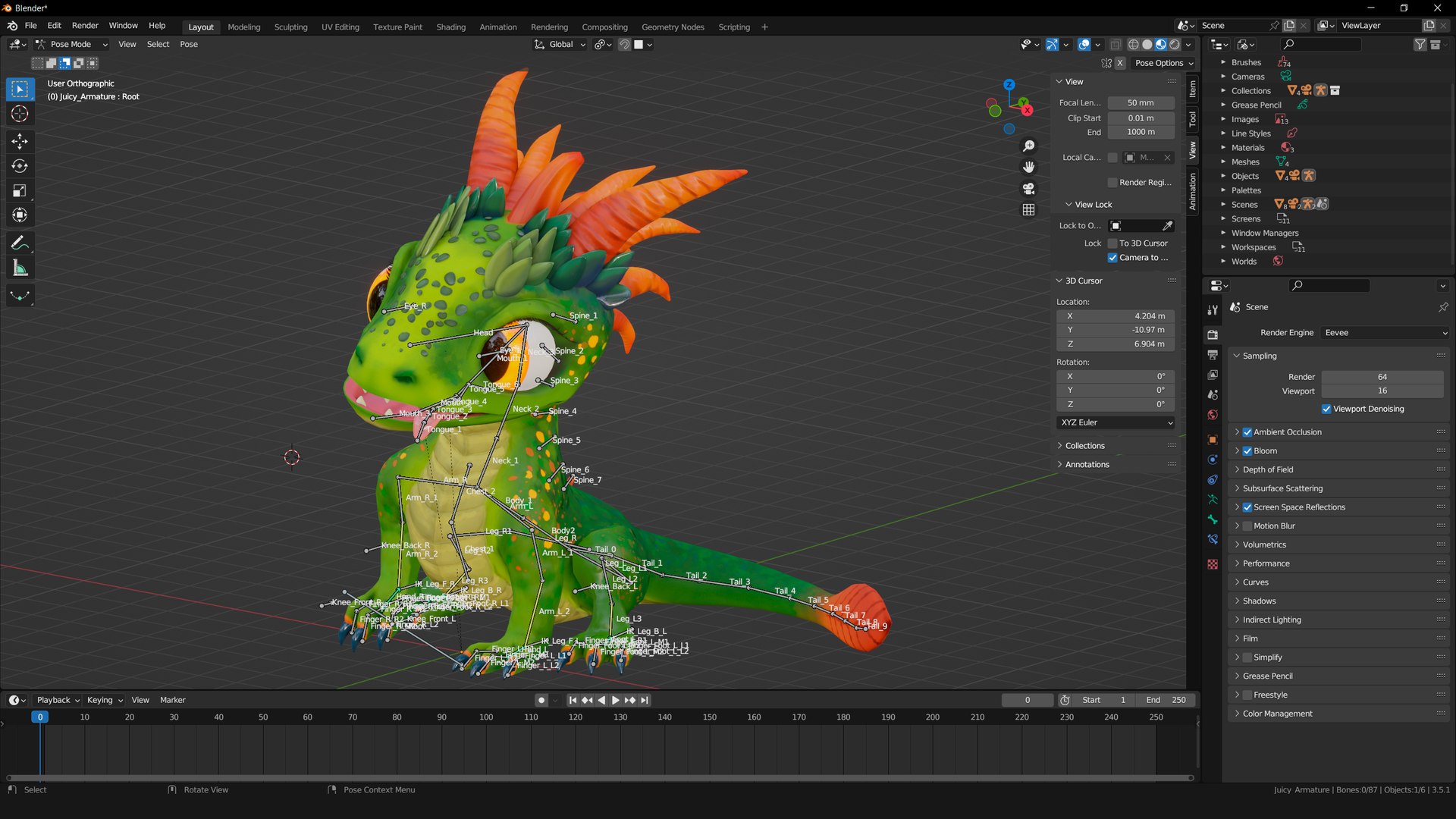Jump to the animation end frame
The height and width of the screenshot is (819, 1456).
645,701
